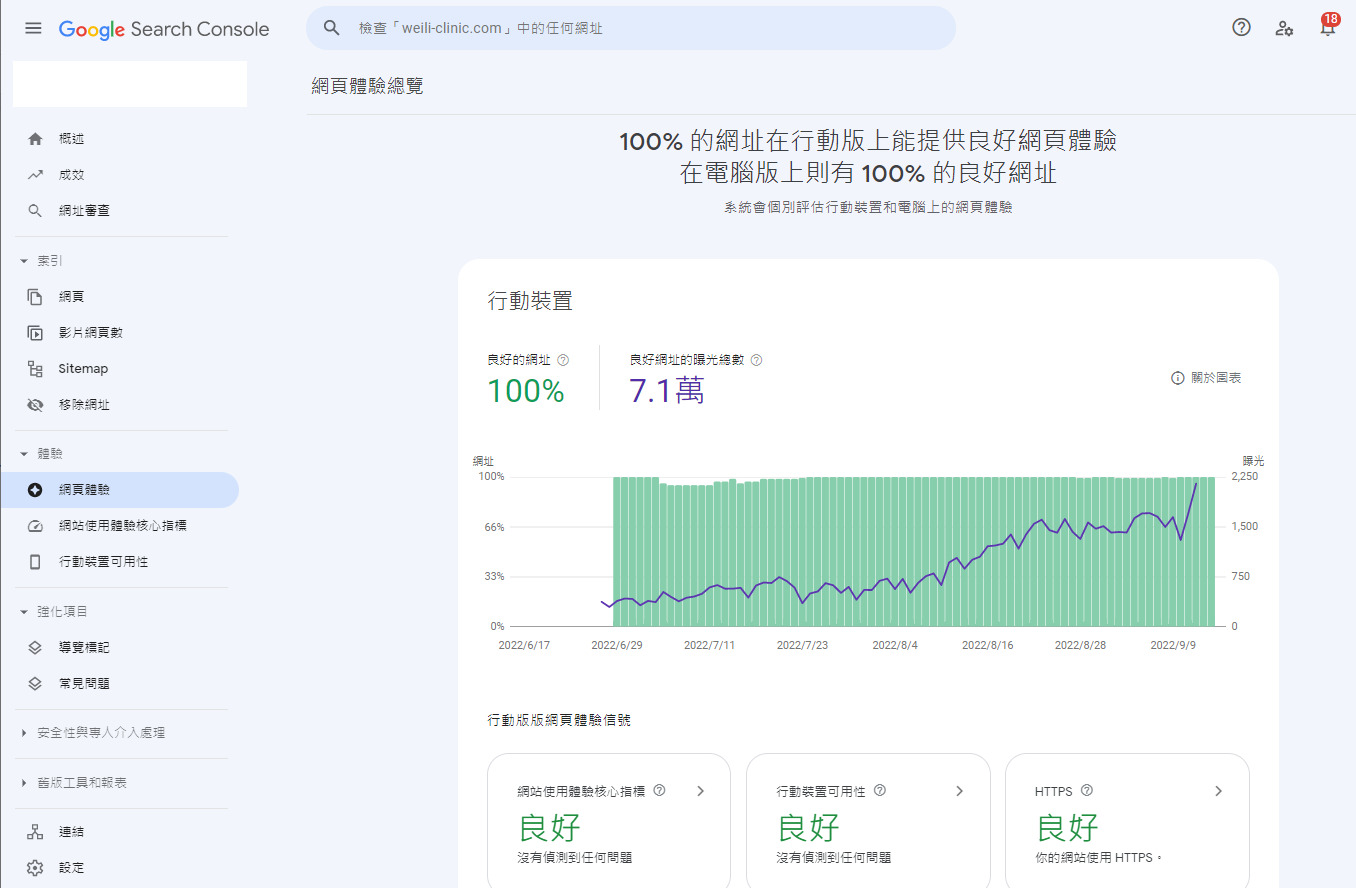This screenshot has height=888, width=1356.
Task: Click the 2022/9/9 x-axis date label
Action: click(1173, 645)
